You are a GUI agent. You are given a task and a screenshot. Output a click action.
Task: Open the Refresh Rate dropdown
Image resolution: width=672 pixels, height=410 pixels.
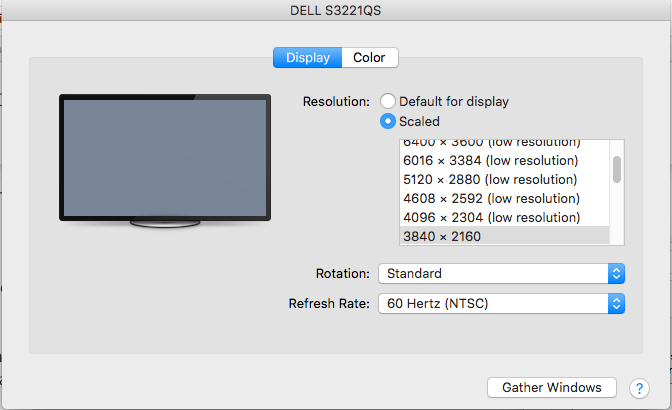(x=501, y=303)
